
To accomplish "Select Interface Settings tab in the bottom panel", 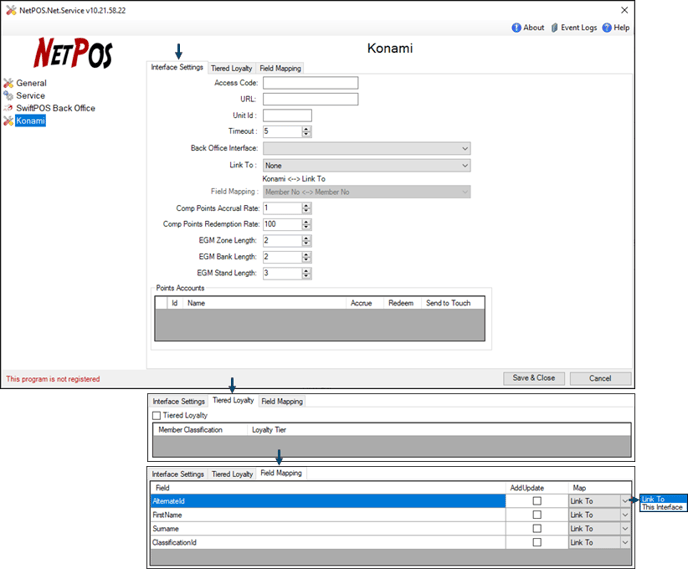I will (x=178, y=474).
